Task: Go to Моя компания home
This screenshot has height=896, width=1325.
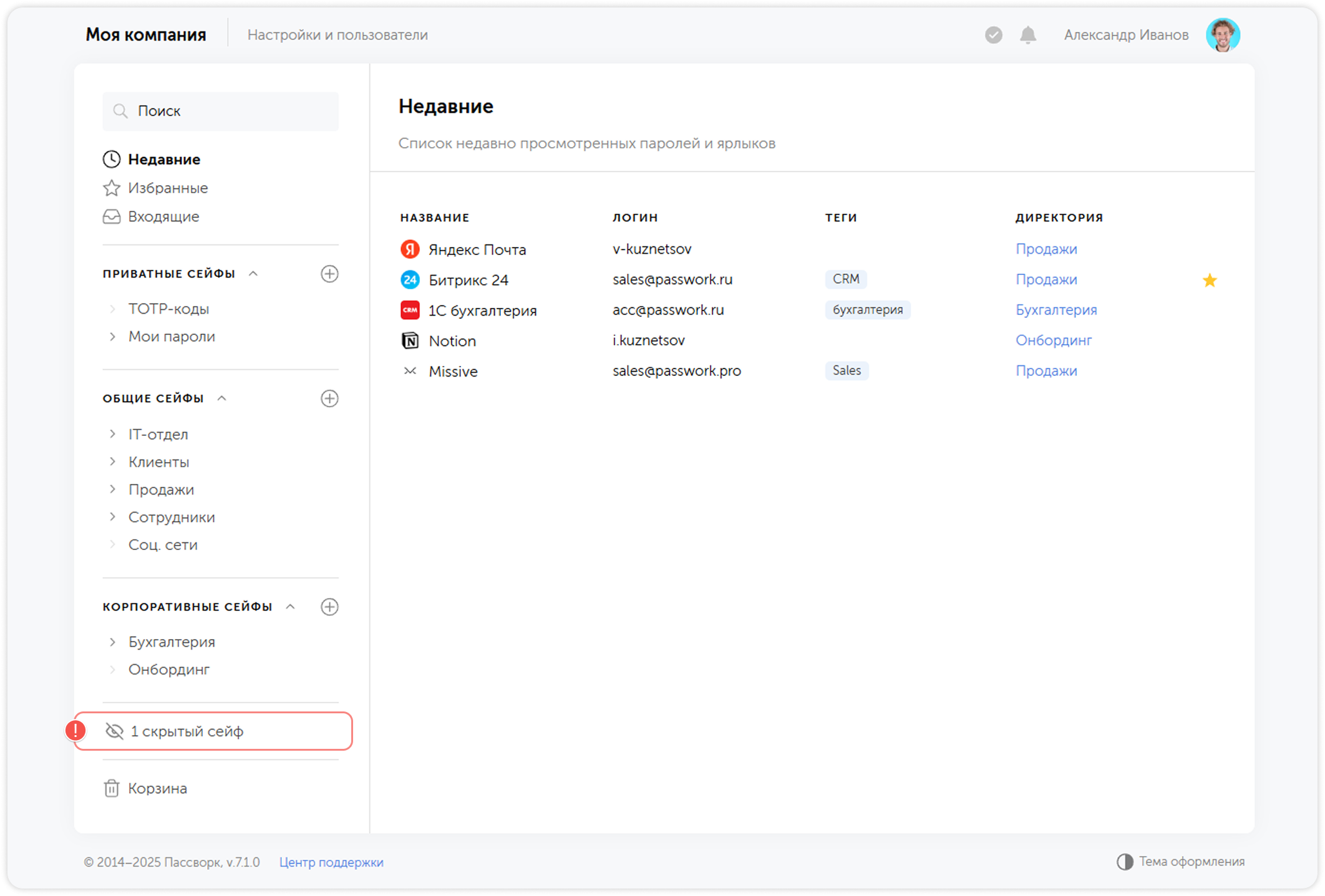Action: (x=145, y=35)
